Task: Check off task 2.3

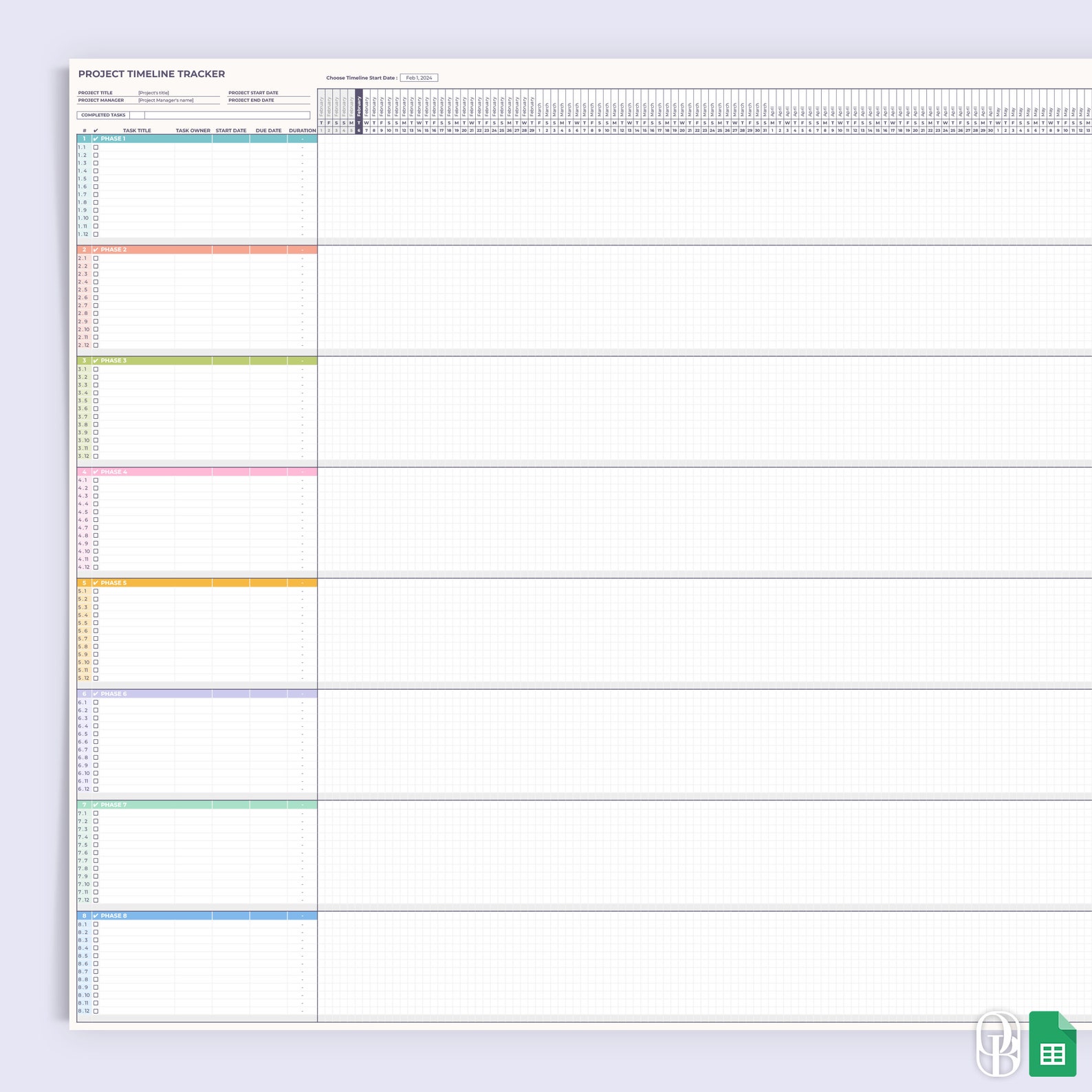Action: click(96, 274)
